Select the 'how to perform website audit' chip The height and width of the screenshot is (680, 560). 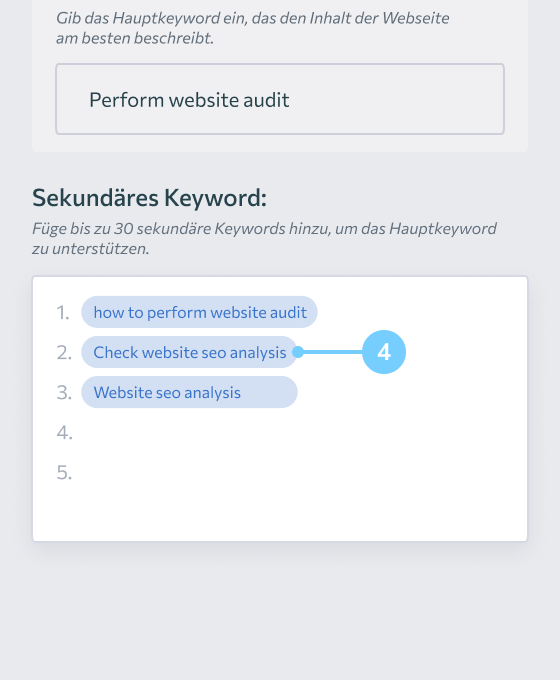200,312
